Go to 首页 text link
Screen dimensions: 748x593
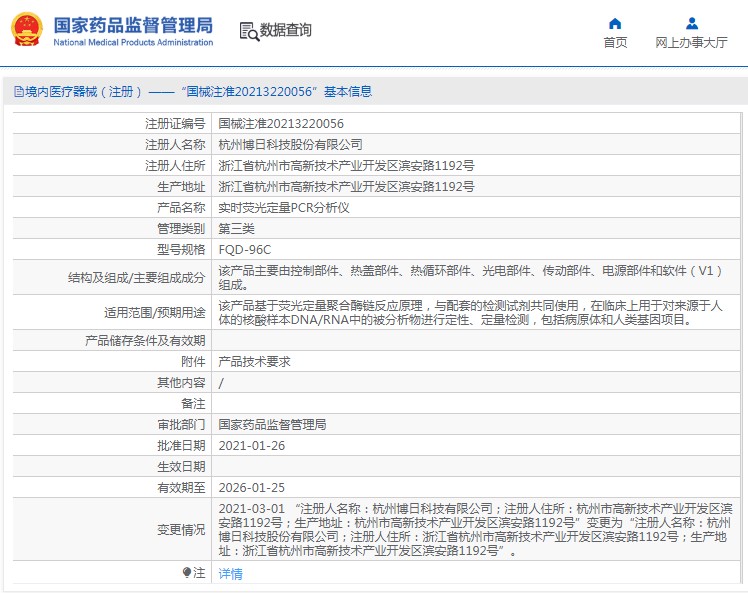pyautogui.click(x=615, y=42)
